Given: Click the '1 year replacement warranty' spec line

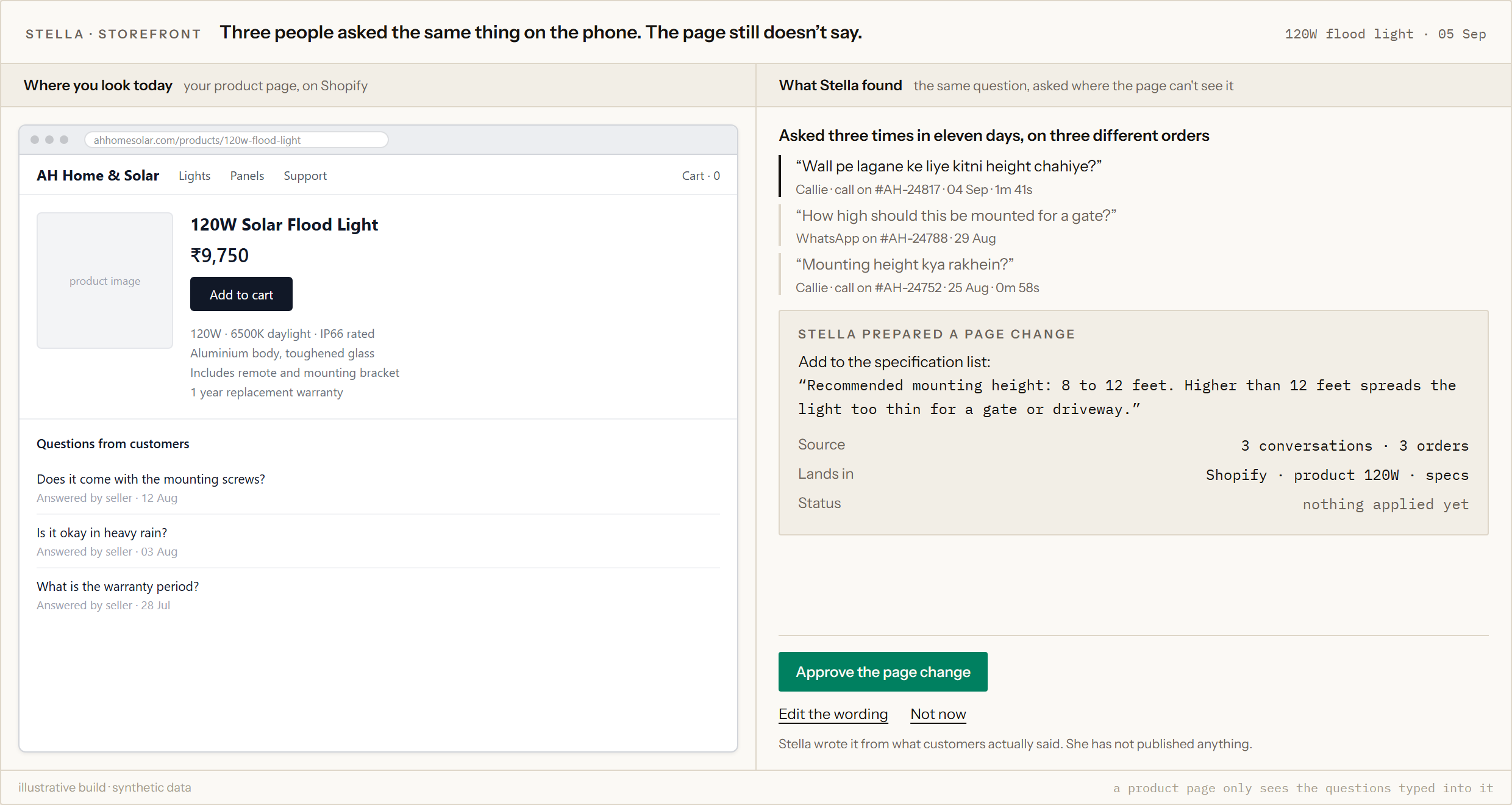Looking at the screenshot, I should click(266, 392).
